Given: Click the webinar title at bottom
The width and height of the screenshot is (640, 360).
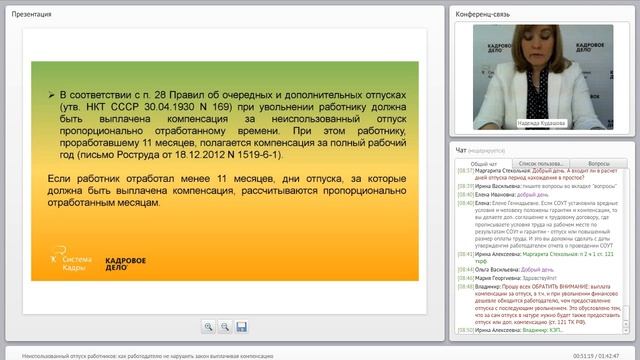Looking at the screenshot, I should click(x=147, y=356).
